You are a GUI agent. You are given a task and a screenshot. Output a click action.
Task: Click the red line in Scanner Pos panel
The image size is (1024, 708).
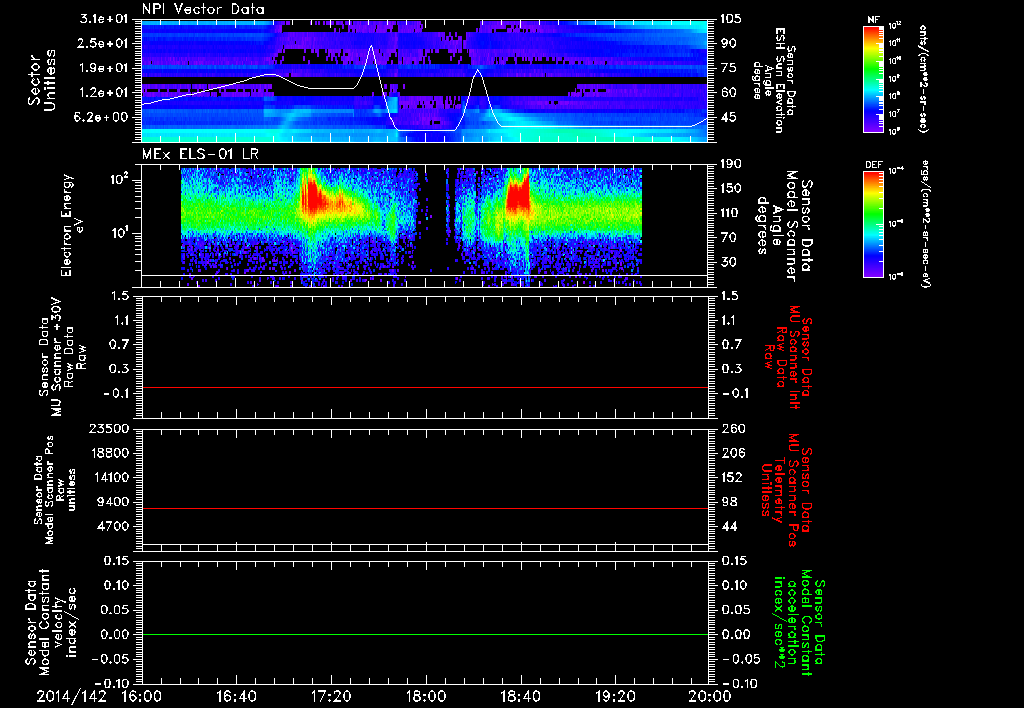coord(425,508)
